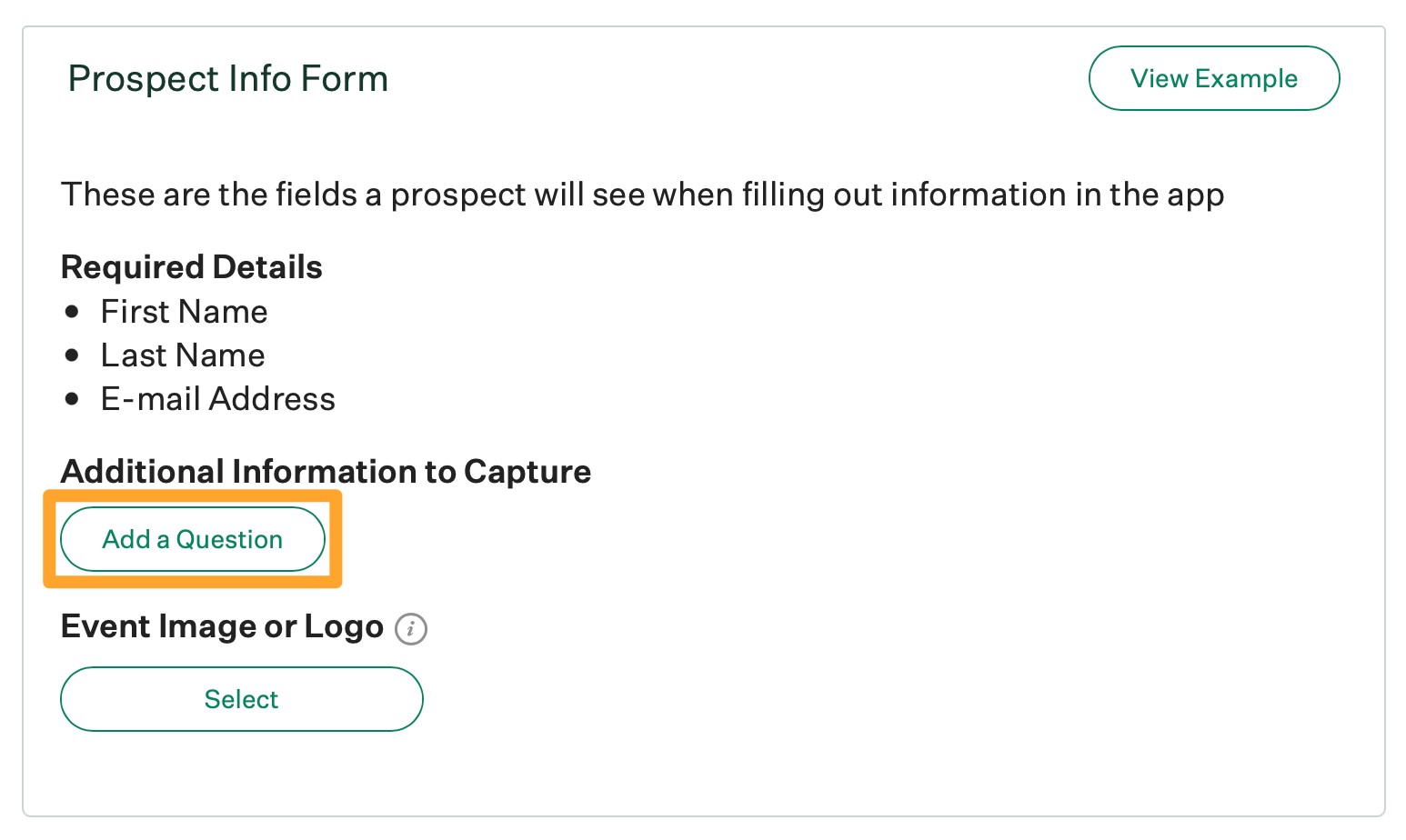The width and height of the screenshot is (1406, 840).
Task: Select the Last Name required field text
Action: point(183,355)
